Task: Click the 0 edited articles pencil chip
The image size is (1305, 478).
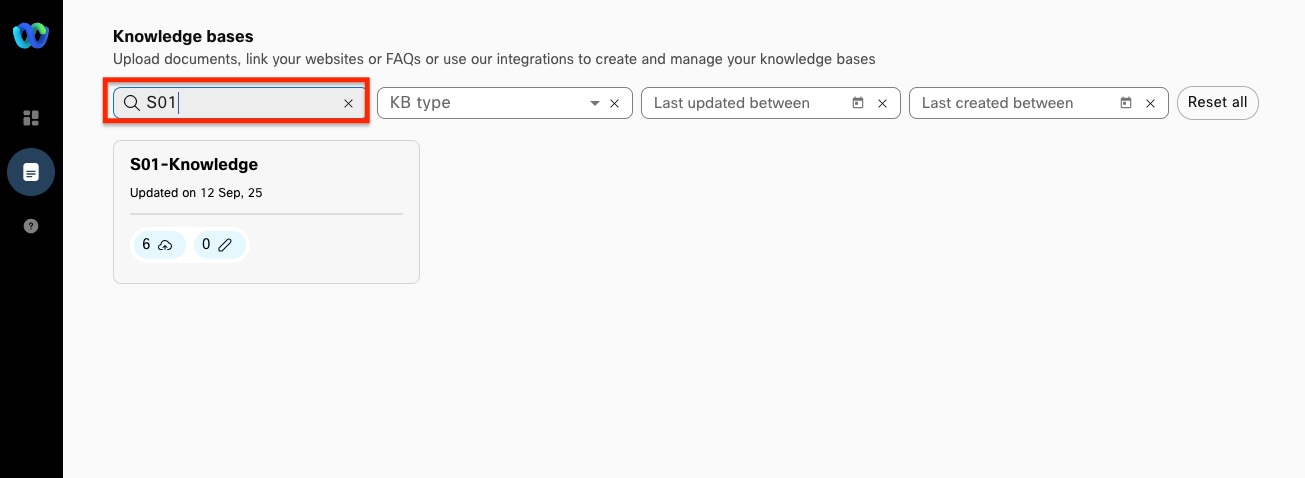Action: [x=219, y=244]
